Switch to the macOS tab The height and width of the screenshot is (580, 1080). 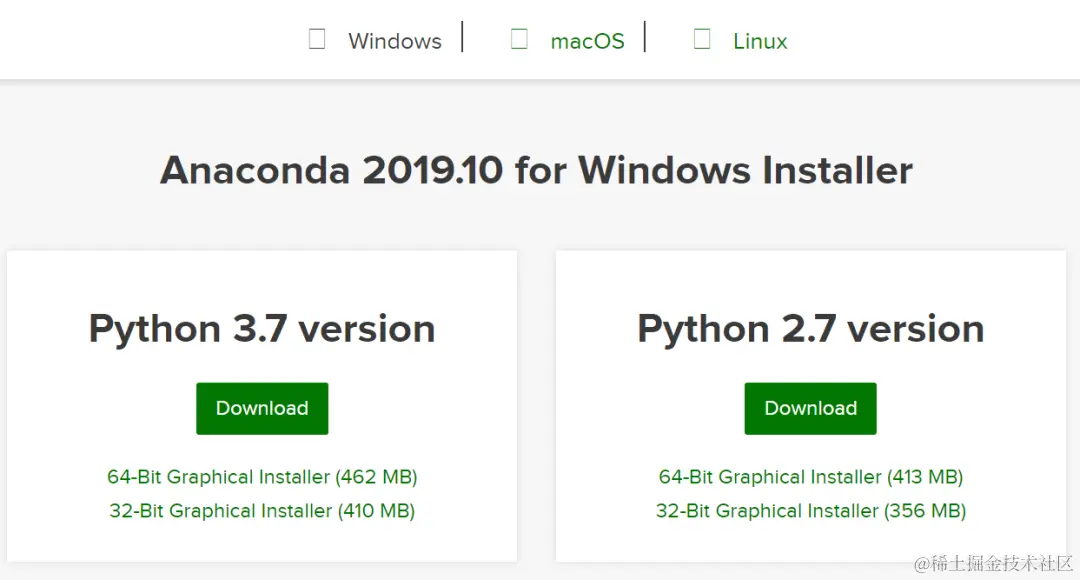(x=587, y=41)
